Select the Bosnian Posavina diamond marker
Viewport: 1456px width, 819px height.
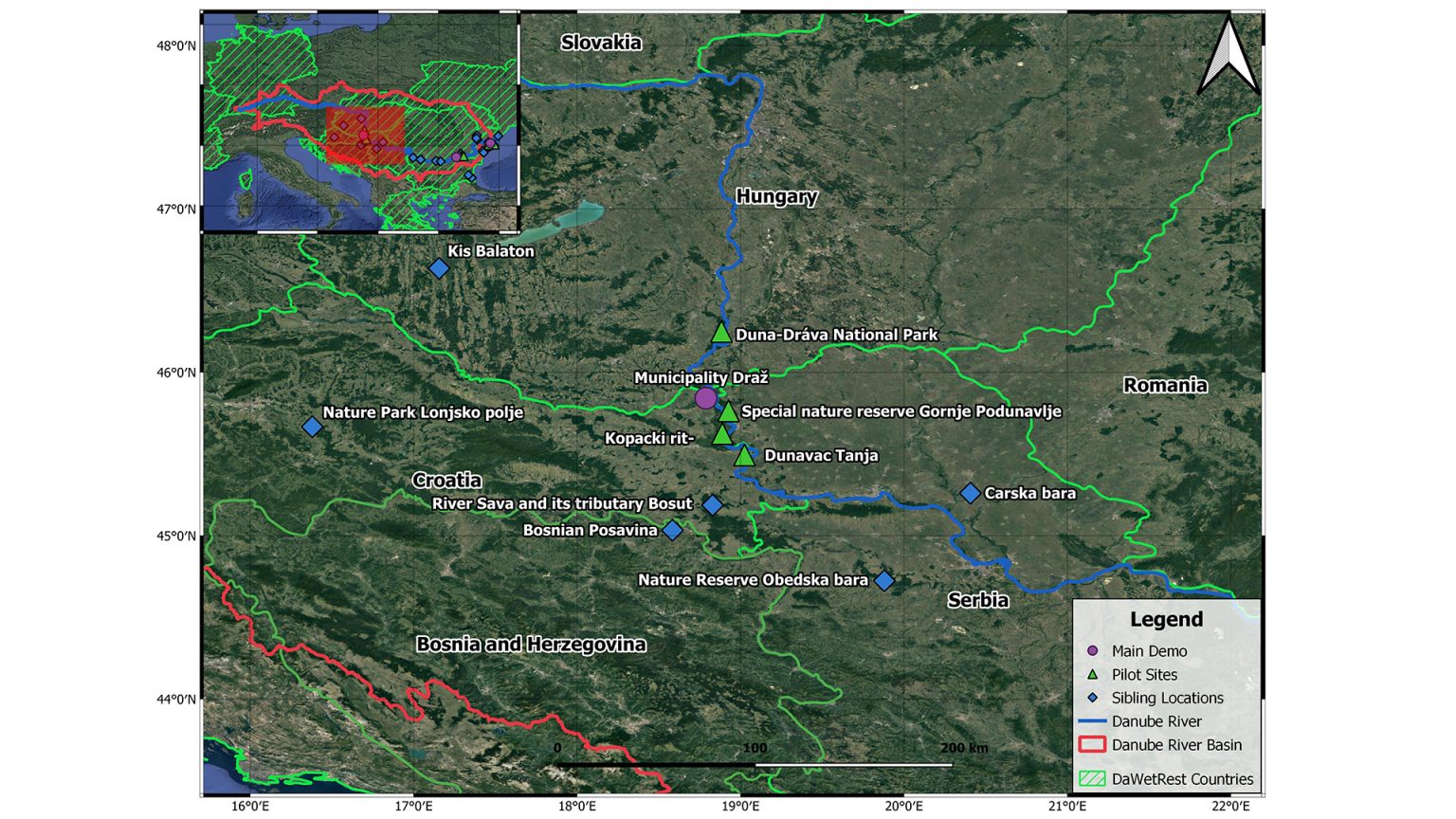(x=672, y=530)
